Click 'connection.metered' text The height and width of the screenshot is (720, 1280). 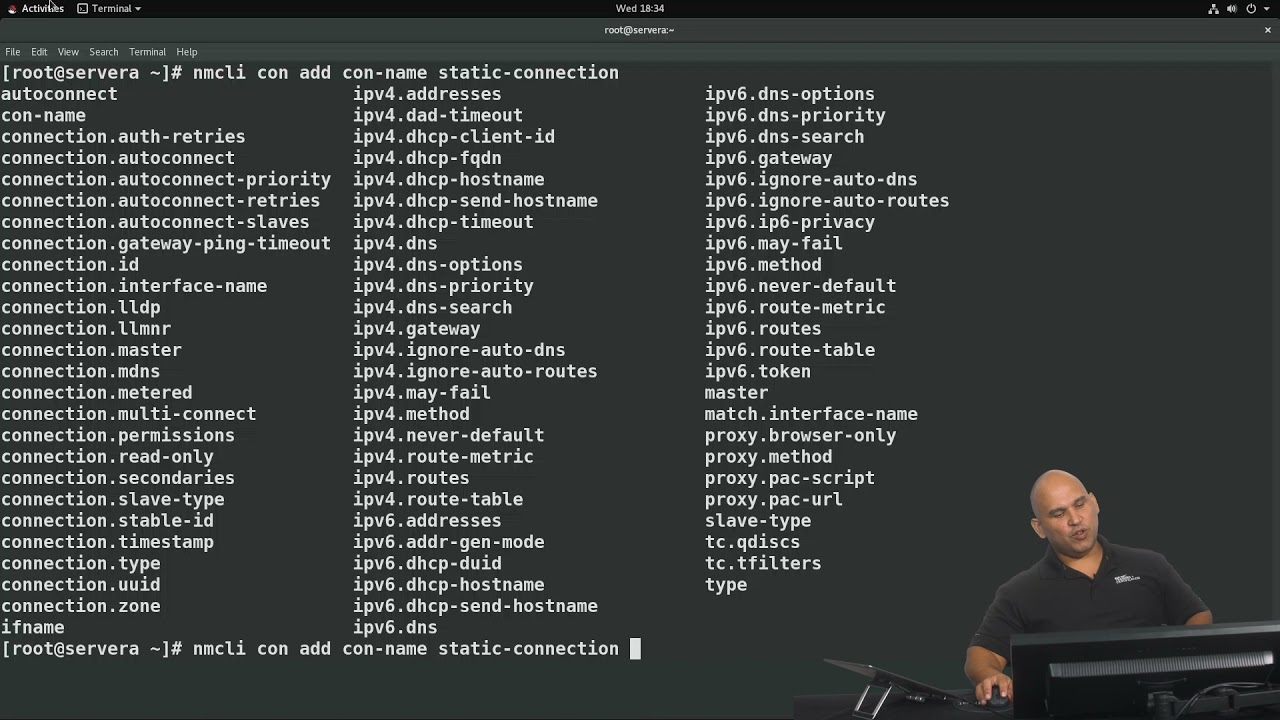(96, 393)
